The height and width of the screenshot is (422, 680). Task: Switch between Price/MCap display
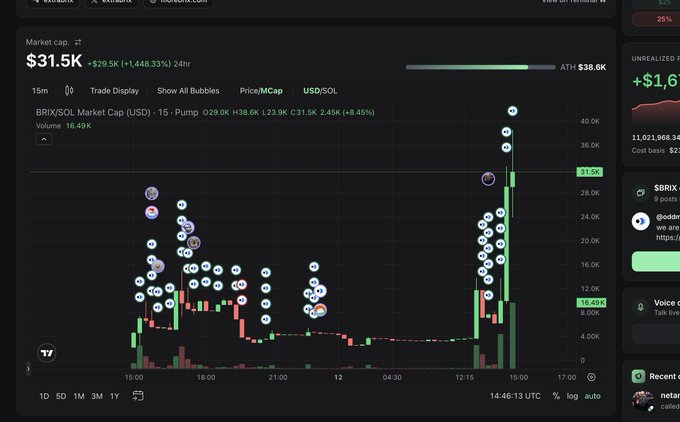(261, 91)
